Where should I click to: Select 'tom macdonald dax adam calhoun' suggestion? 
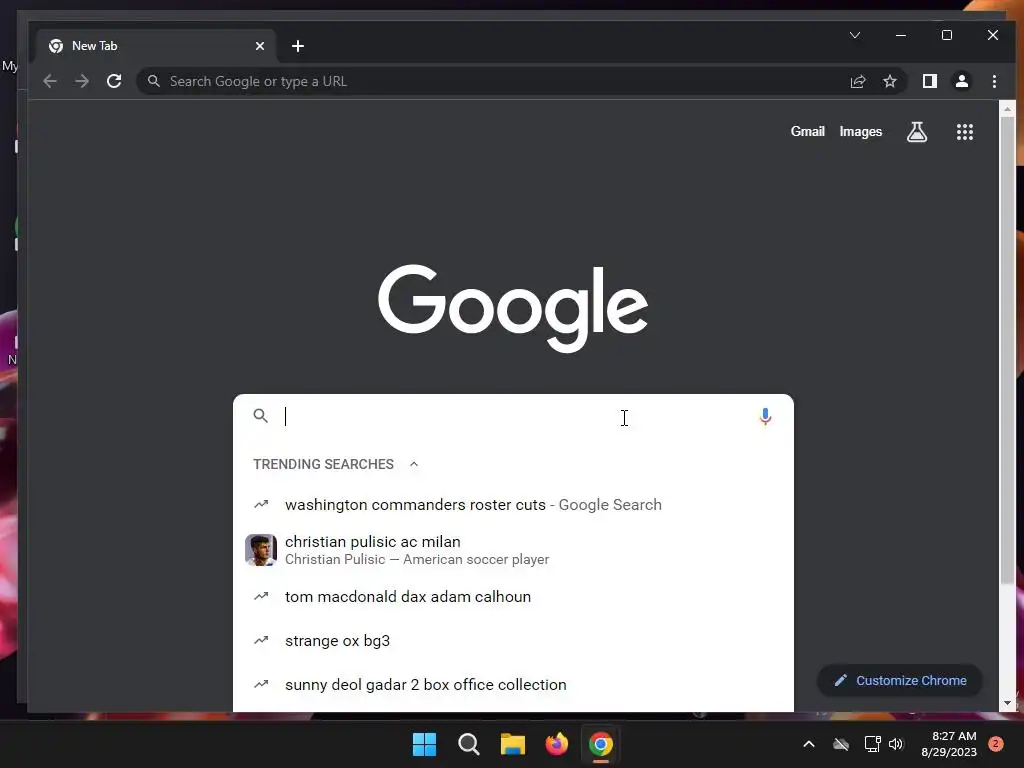pos(513,597)
